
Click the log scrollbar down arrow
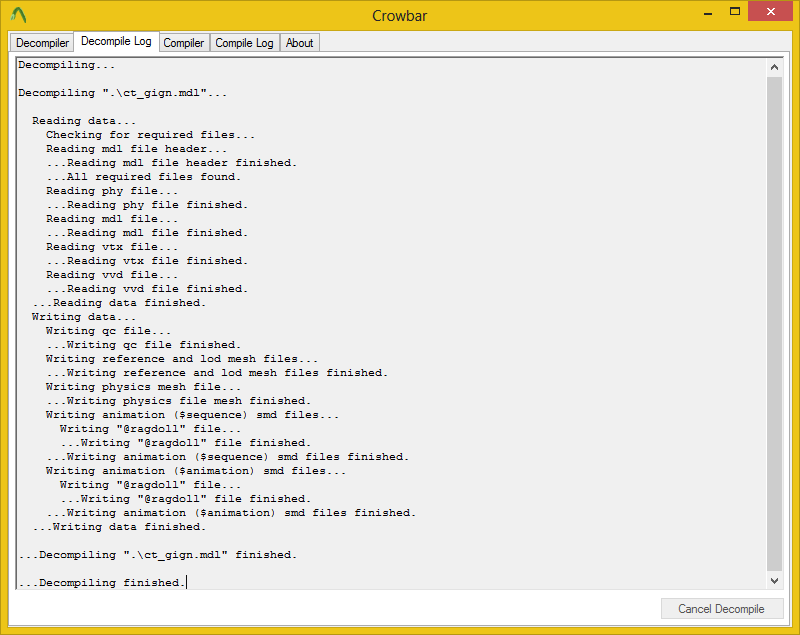(x=774, y=580)
